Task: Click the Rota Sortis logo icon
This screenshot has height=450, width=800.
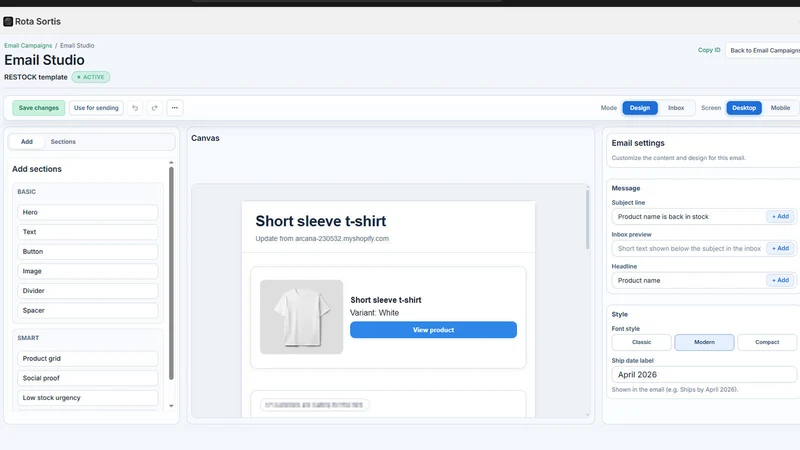Action: pyautogui.click(x=8, y=21)
